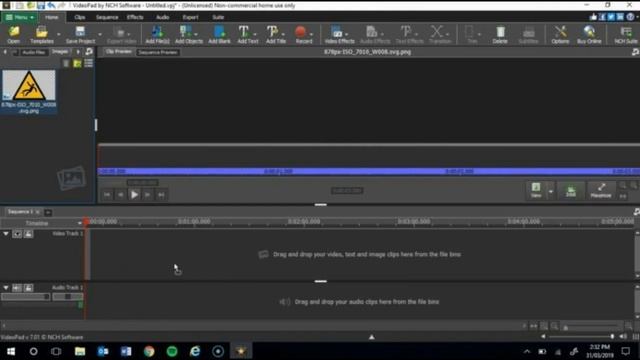Open the Templates tool

pos(42,34)
